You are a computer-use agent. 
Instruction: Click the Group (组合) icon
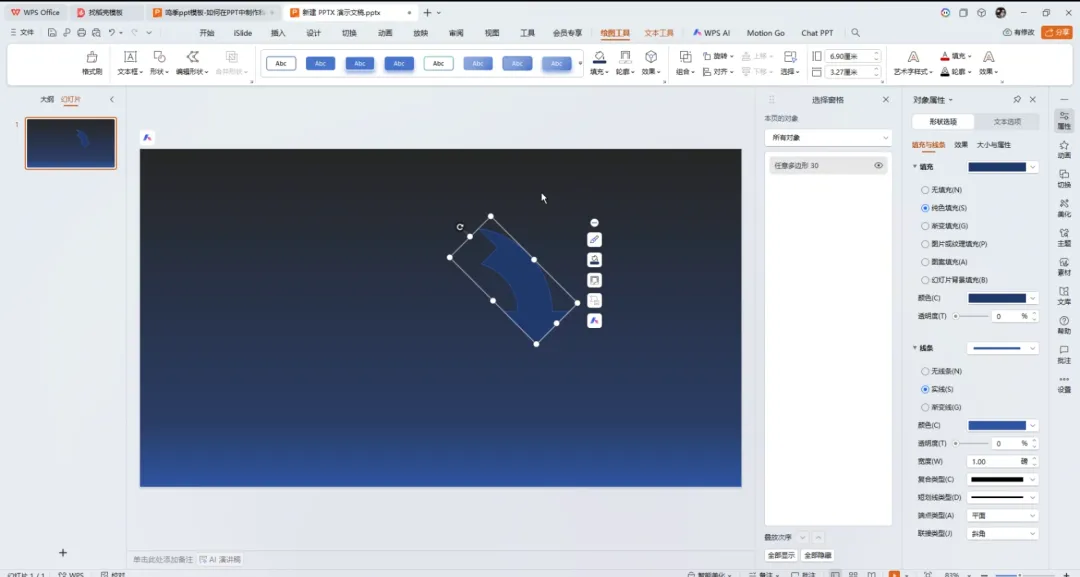(x=685, y=58)
